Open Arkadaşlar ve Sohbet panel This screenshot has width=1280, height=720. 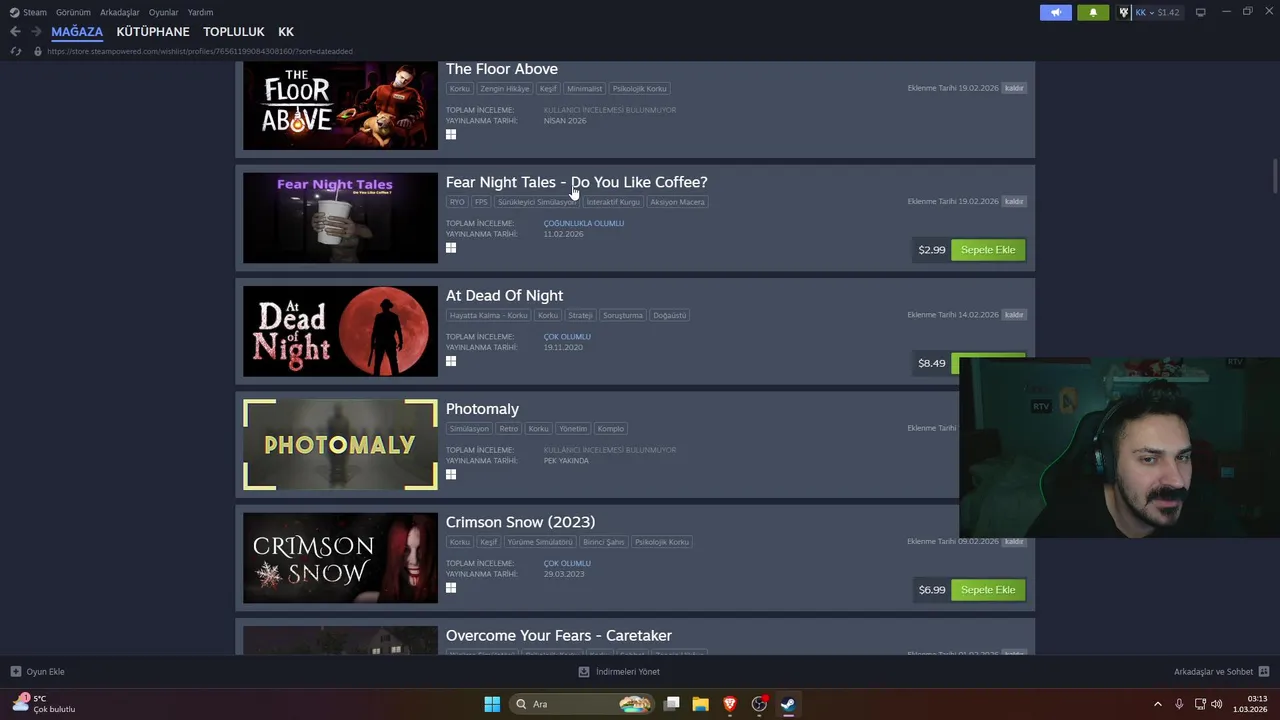(x=1221, y=672)
